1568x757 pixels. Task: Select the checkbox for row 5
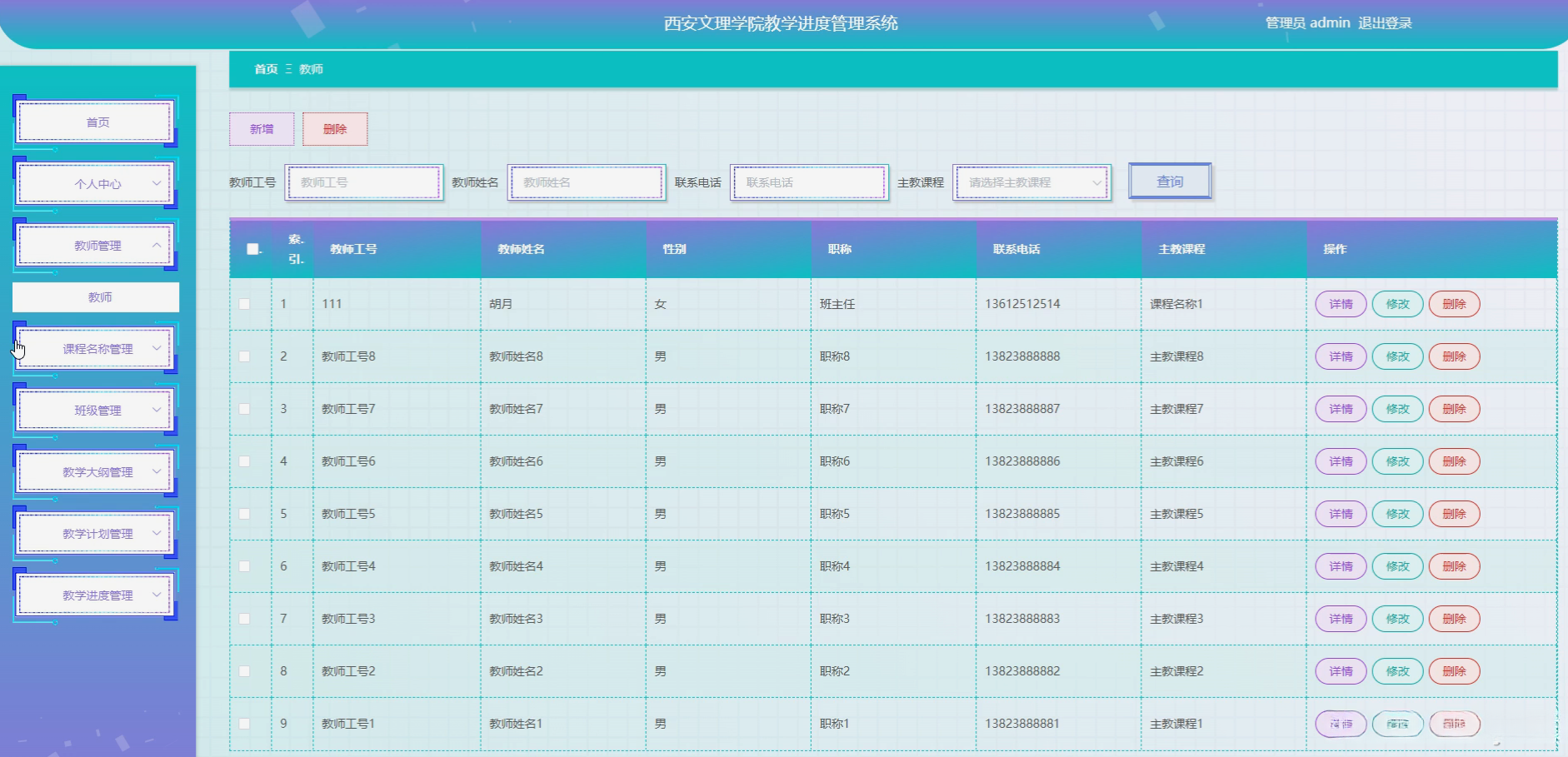(x=244, y=514)
